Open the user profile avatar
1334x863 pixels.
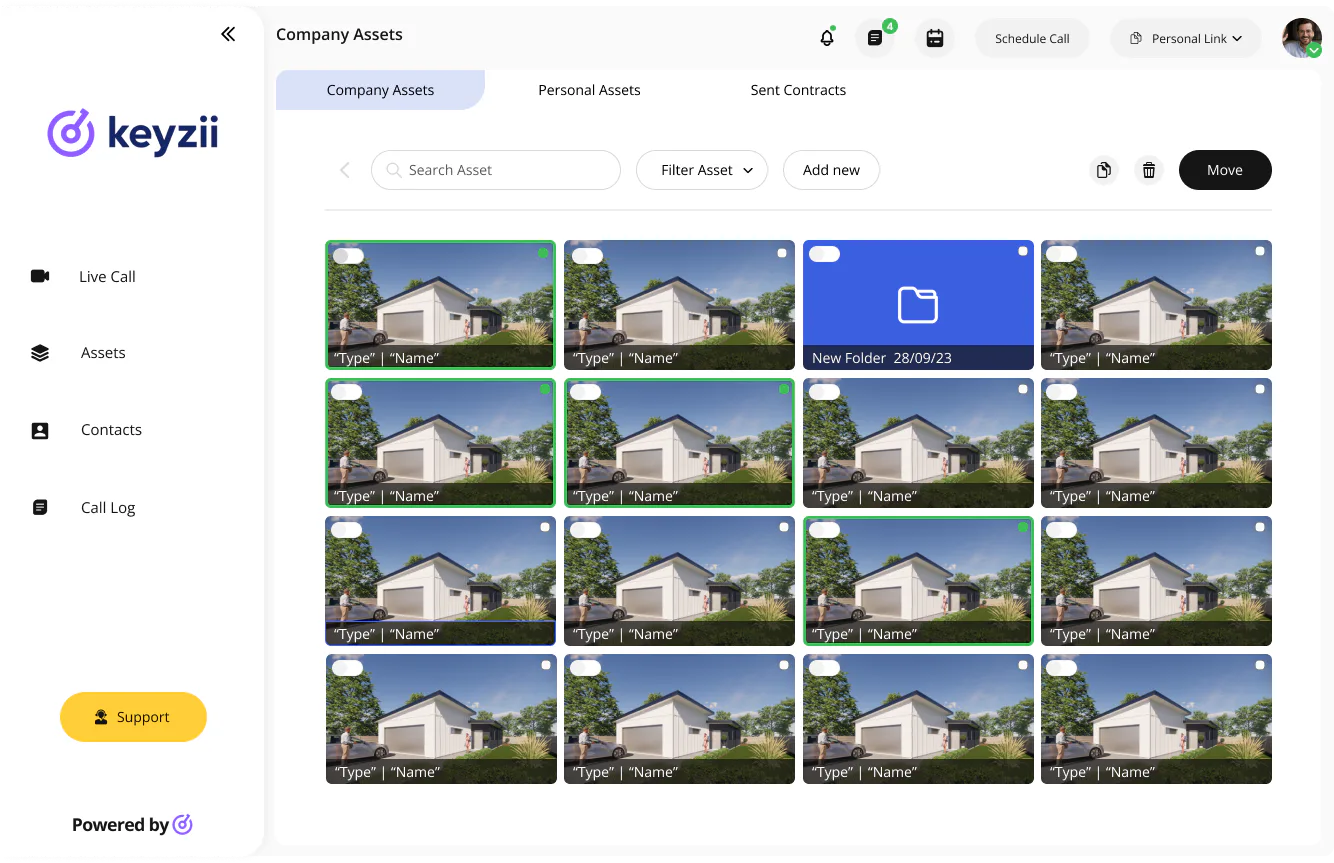[1302, 38]
